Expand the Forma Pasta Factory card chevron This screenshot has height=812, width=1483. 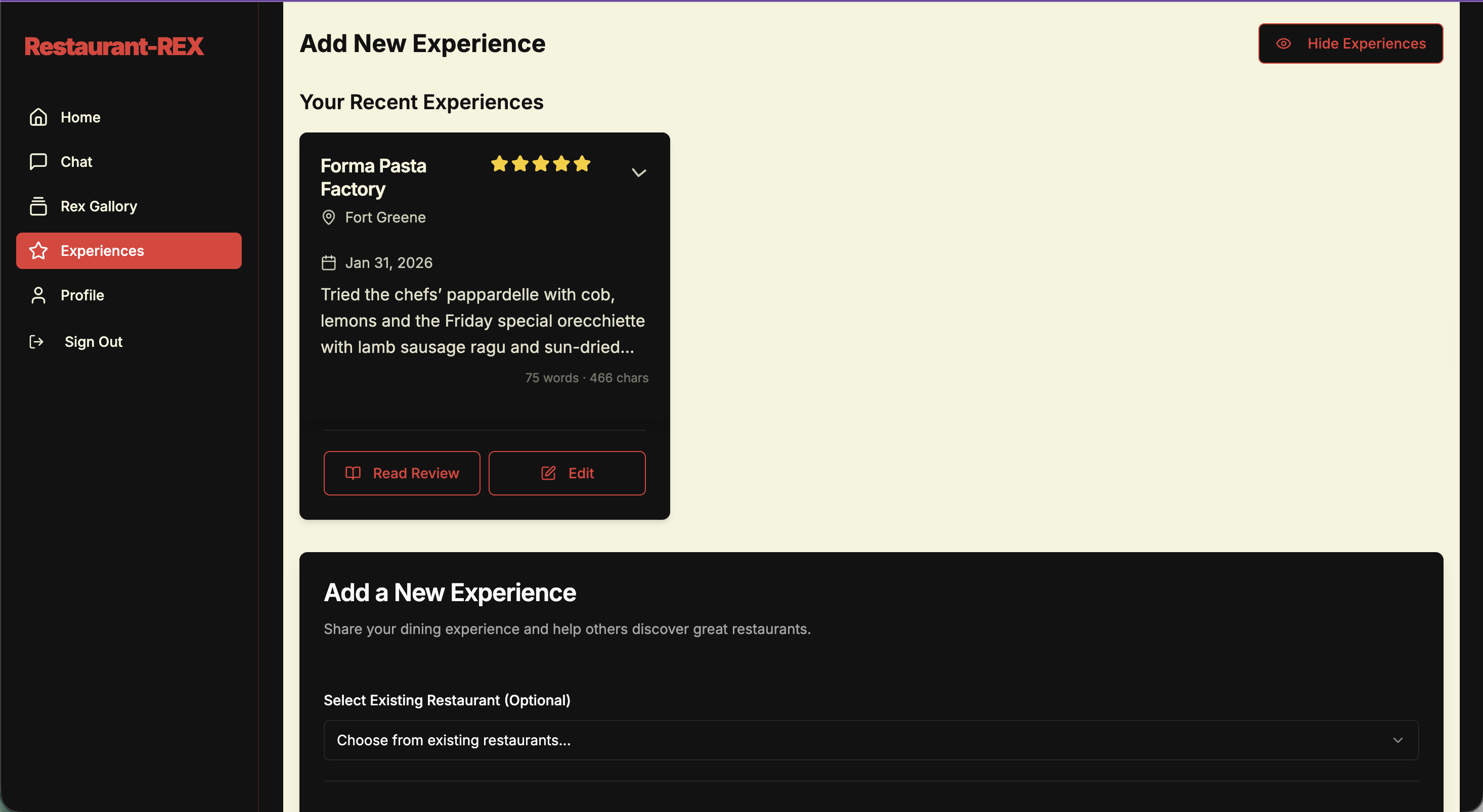tap(639, 172)
